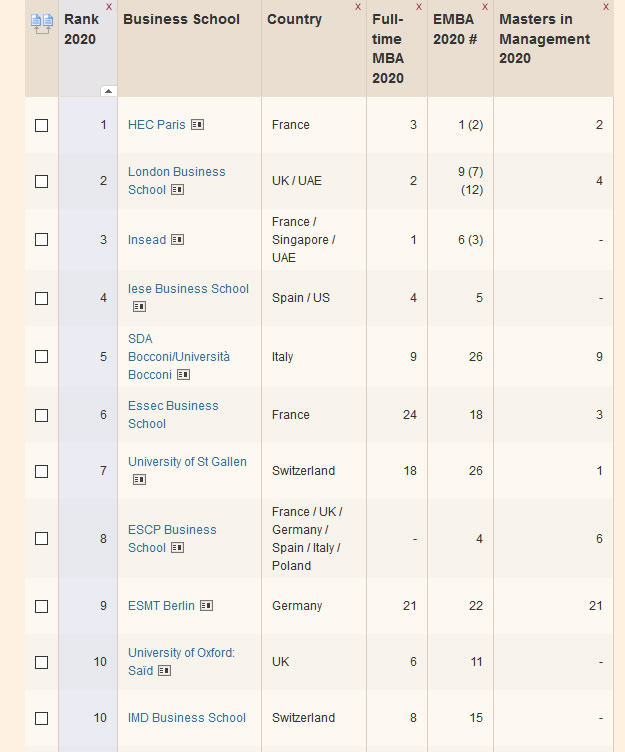
Task: Tick the ESMT Berlin row checkbox
Action: (42, 607)
